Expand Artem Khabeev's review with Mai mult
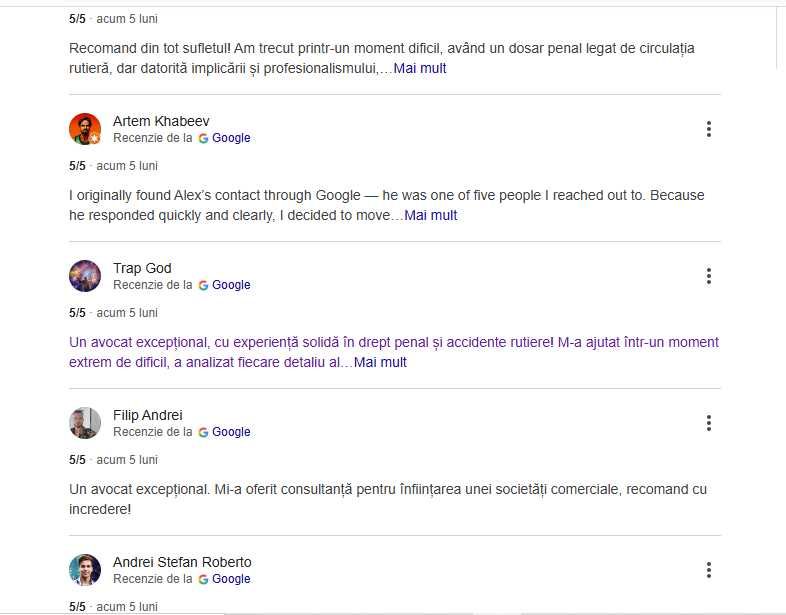 click(430, 215)
